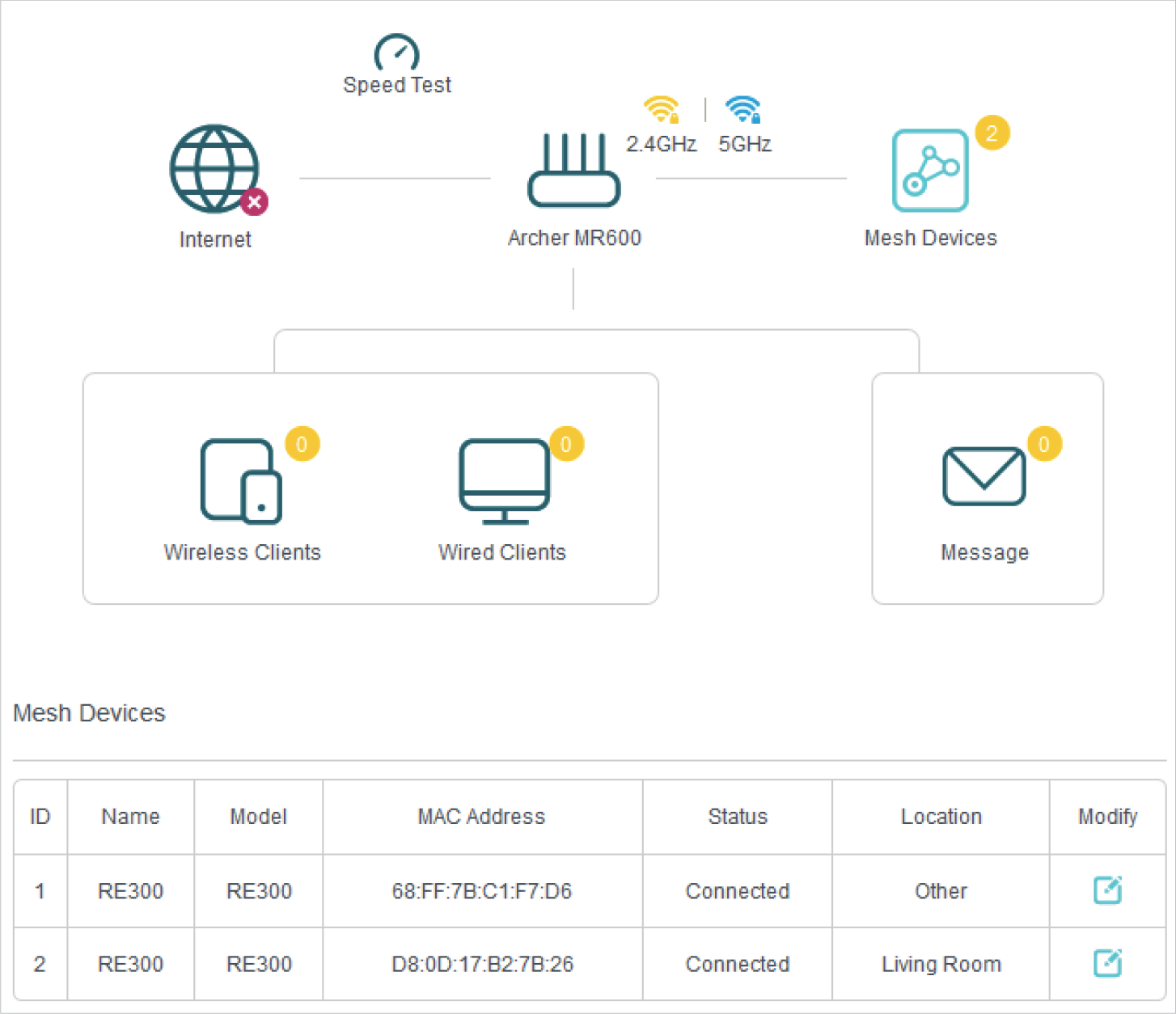Open the Mesh Devices network icon
This screenshot has width=1176, height=1014.
coord(930,171)
